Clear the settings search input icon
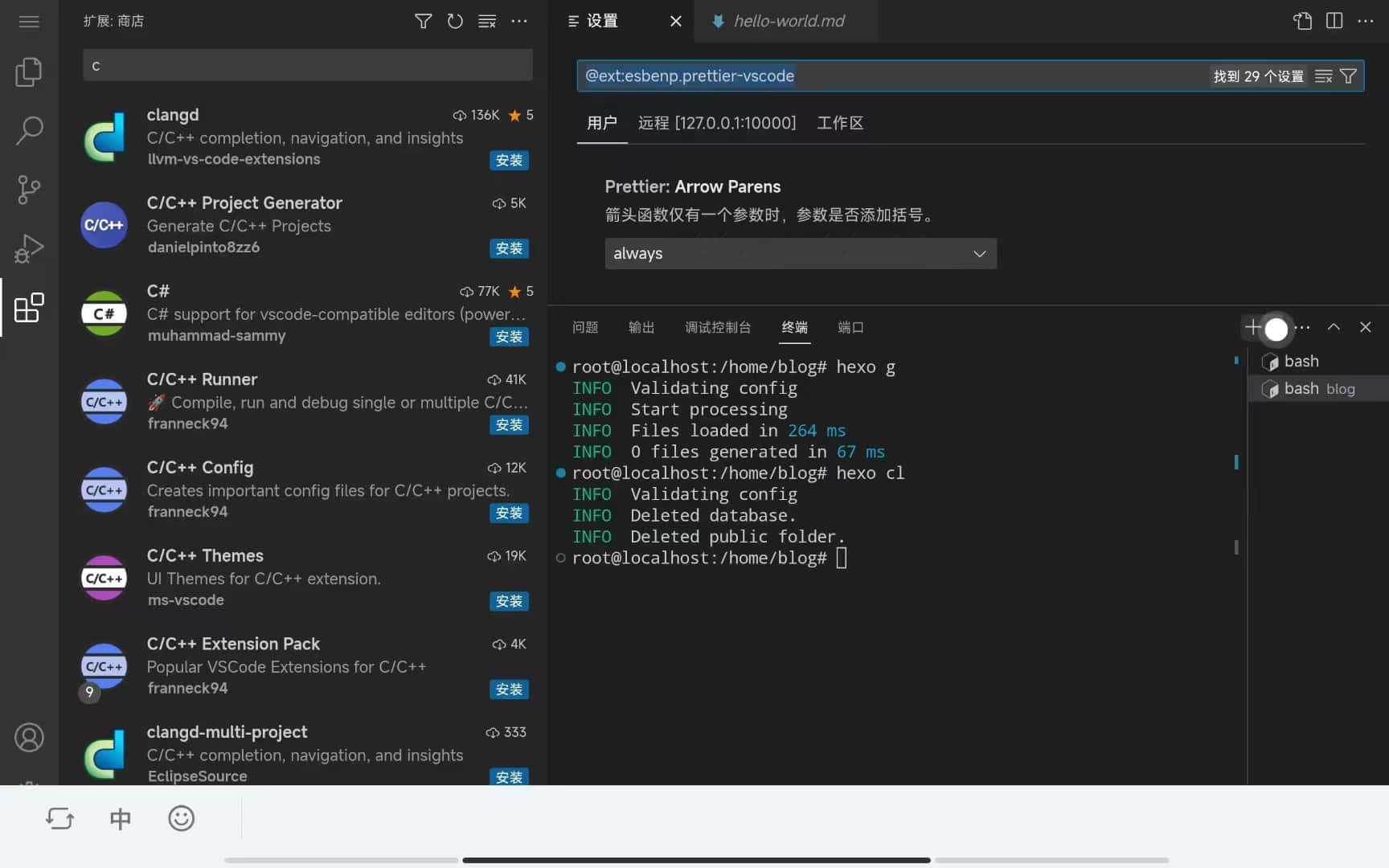Screen dimensions: 1389x868 [x=1323, y=76]
